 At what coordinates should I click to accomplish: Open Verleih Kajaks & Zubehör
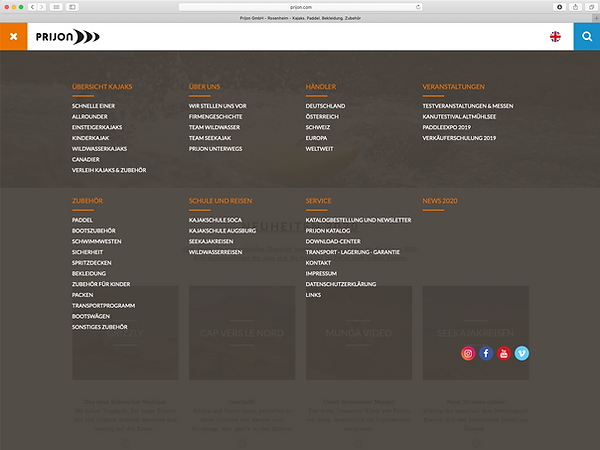(109, 170)
